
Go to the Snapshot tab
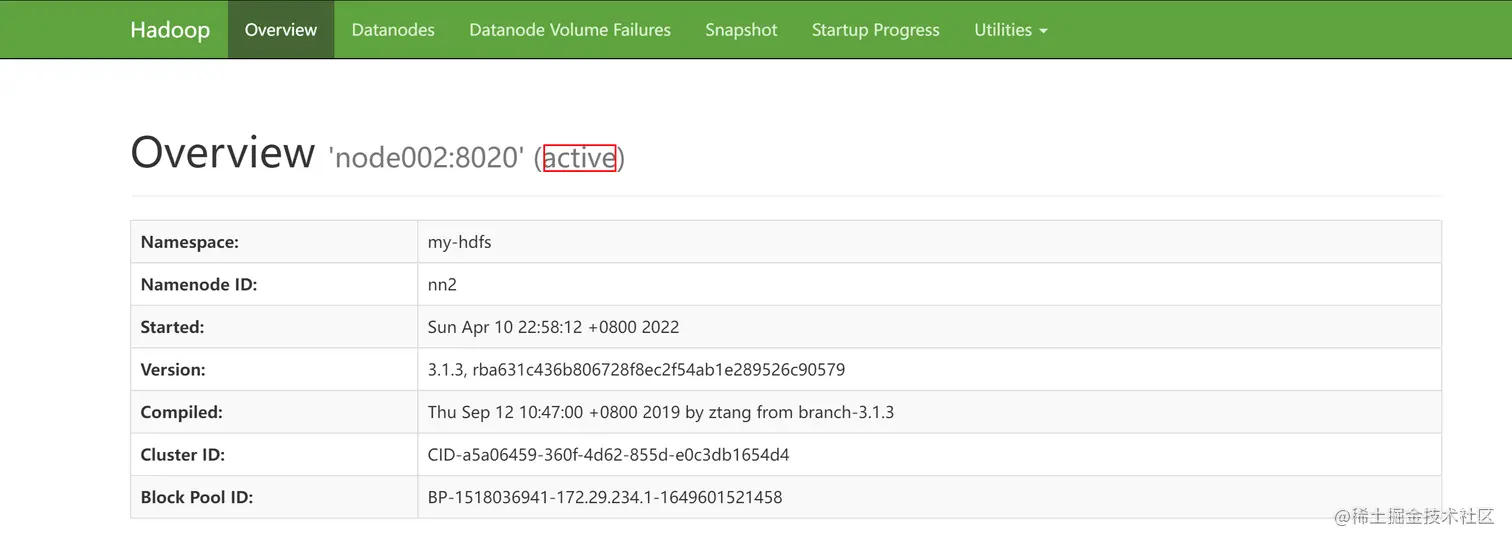(x=741, y=30)
